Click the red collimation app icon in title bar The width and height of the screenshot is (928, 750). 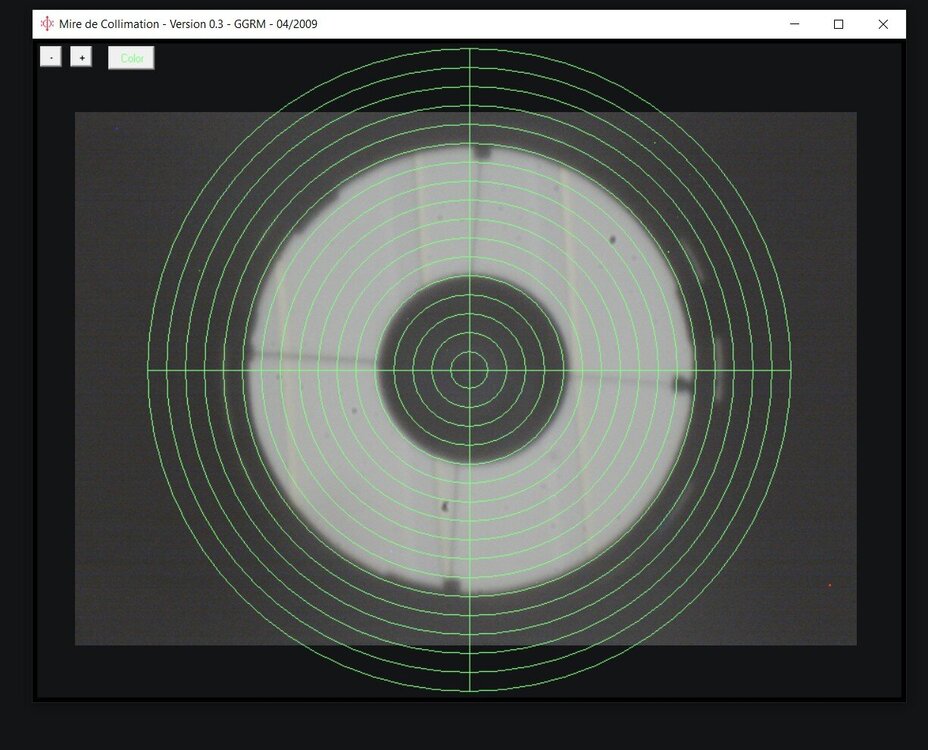click(x=47, y=24)
